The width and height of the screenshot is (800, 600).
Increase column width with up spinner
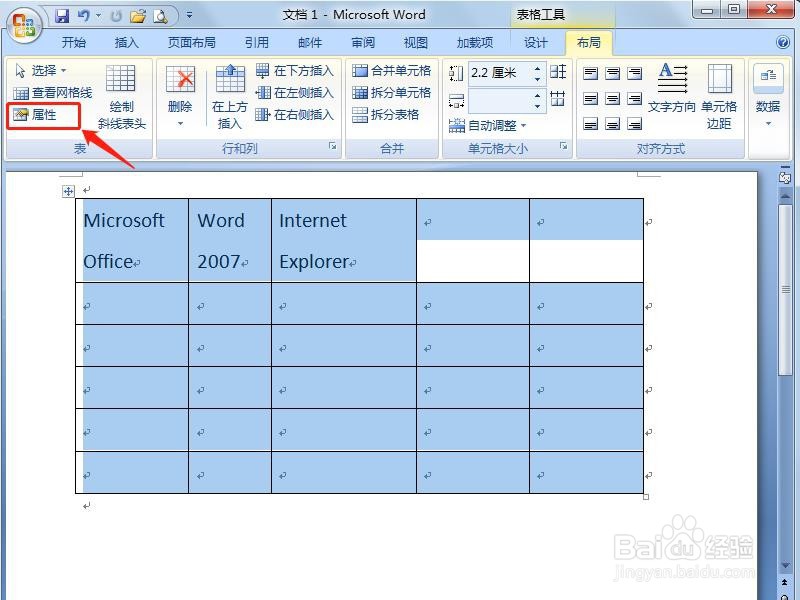537,95
